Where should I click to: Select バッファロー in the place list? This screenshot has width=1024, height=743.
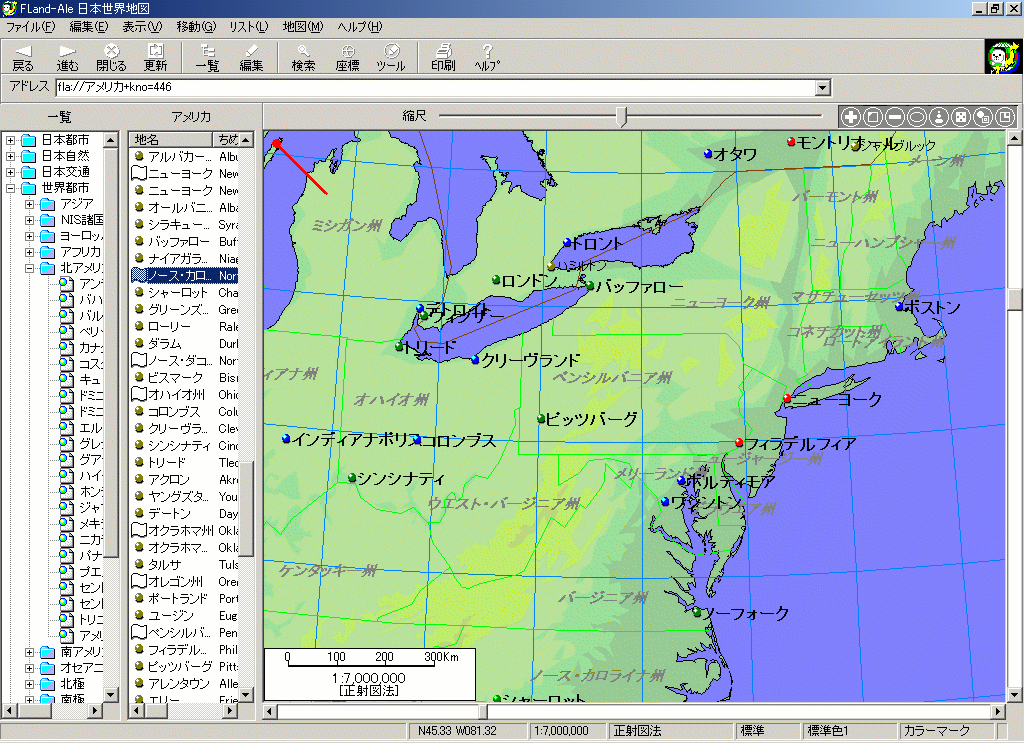click(185, 242)
